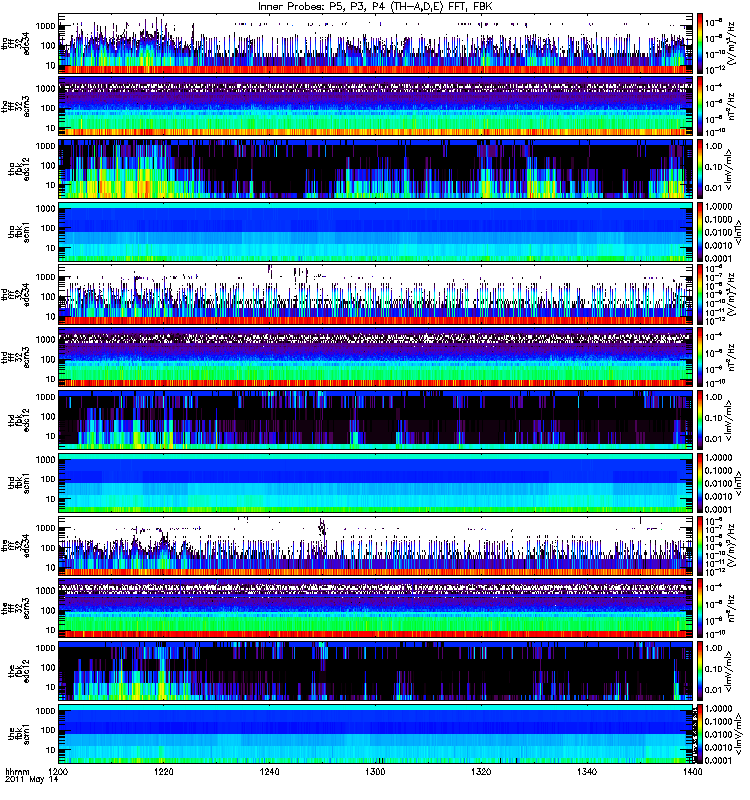
Task: Click the 'the fbk scm1' y-axis title
Action: pos(19,734)
